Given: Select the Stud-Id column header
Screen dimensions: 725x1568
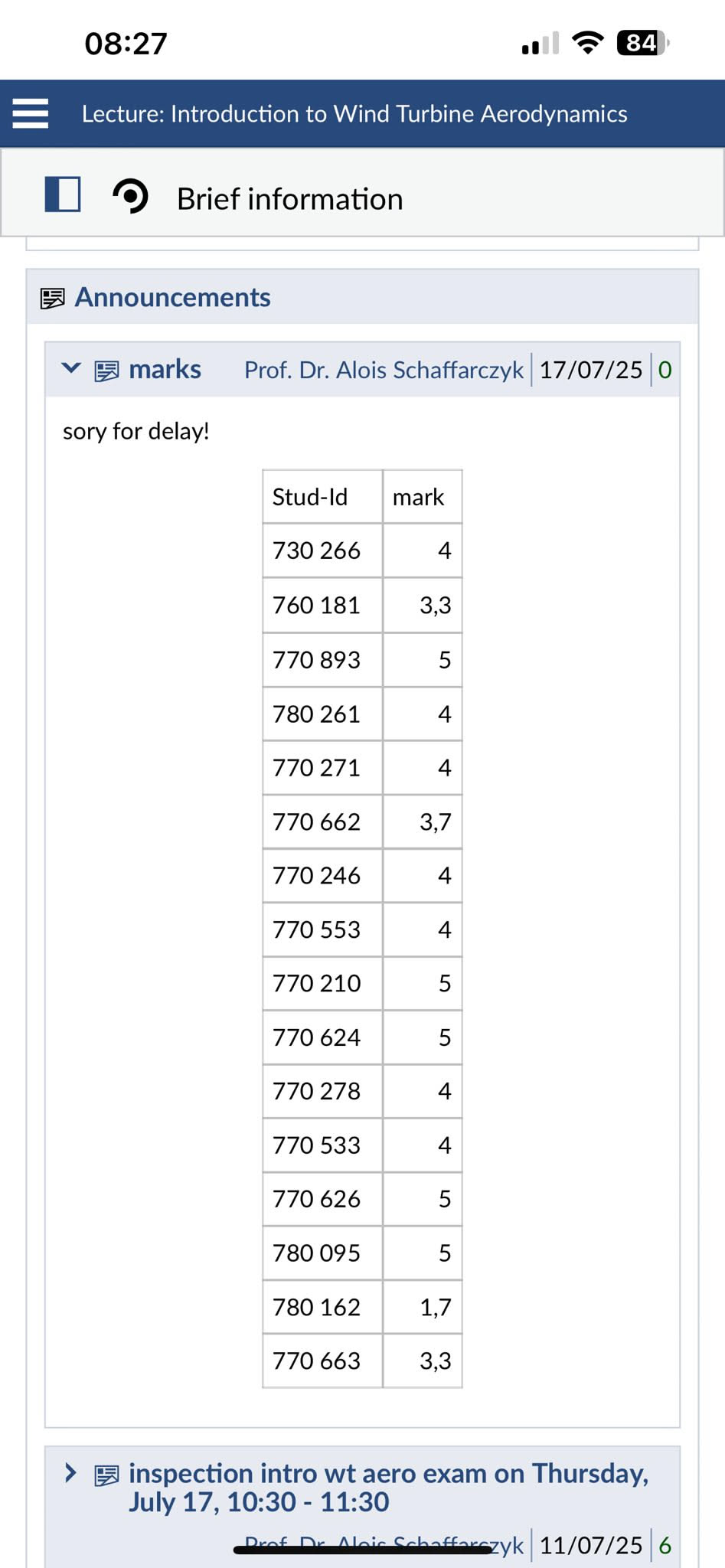Looking at the screenshot, I should (310, 497).
